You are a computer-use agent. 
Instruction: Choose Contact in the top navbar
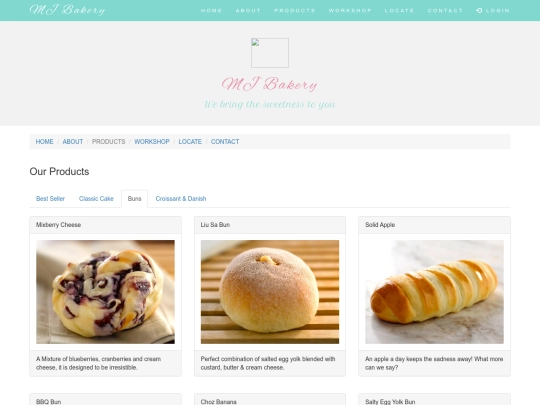[x=445, y=11]
